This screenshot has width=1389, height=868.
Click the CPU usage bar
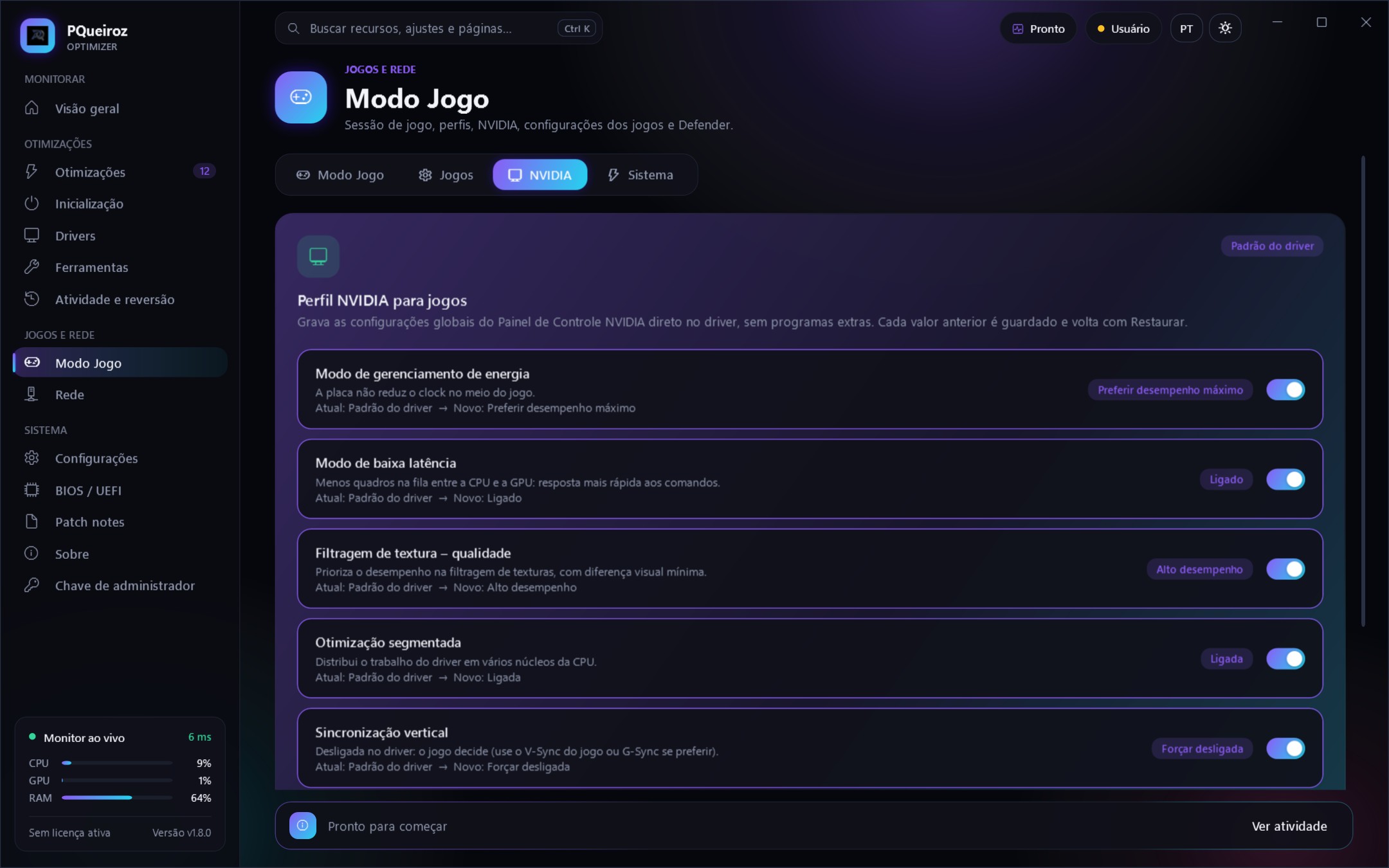(x=117, y=763)
